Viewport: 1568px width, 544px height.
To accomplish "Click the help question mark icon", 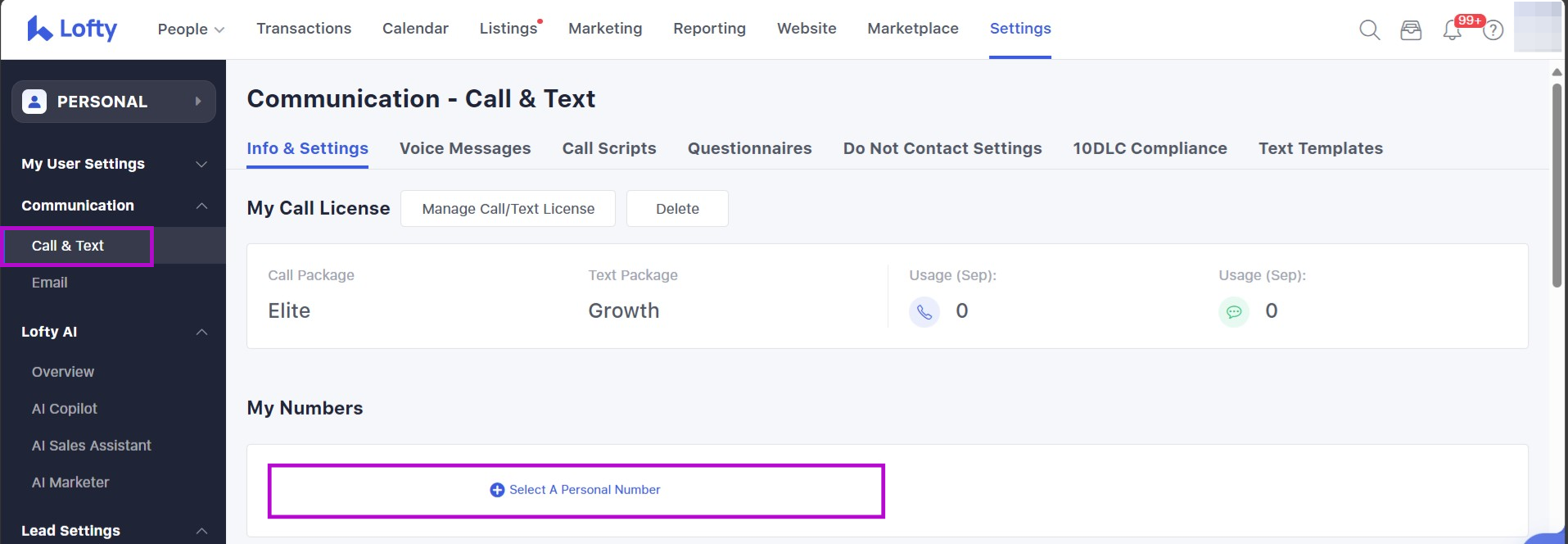I will (1493, 30).
